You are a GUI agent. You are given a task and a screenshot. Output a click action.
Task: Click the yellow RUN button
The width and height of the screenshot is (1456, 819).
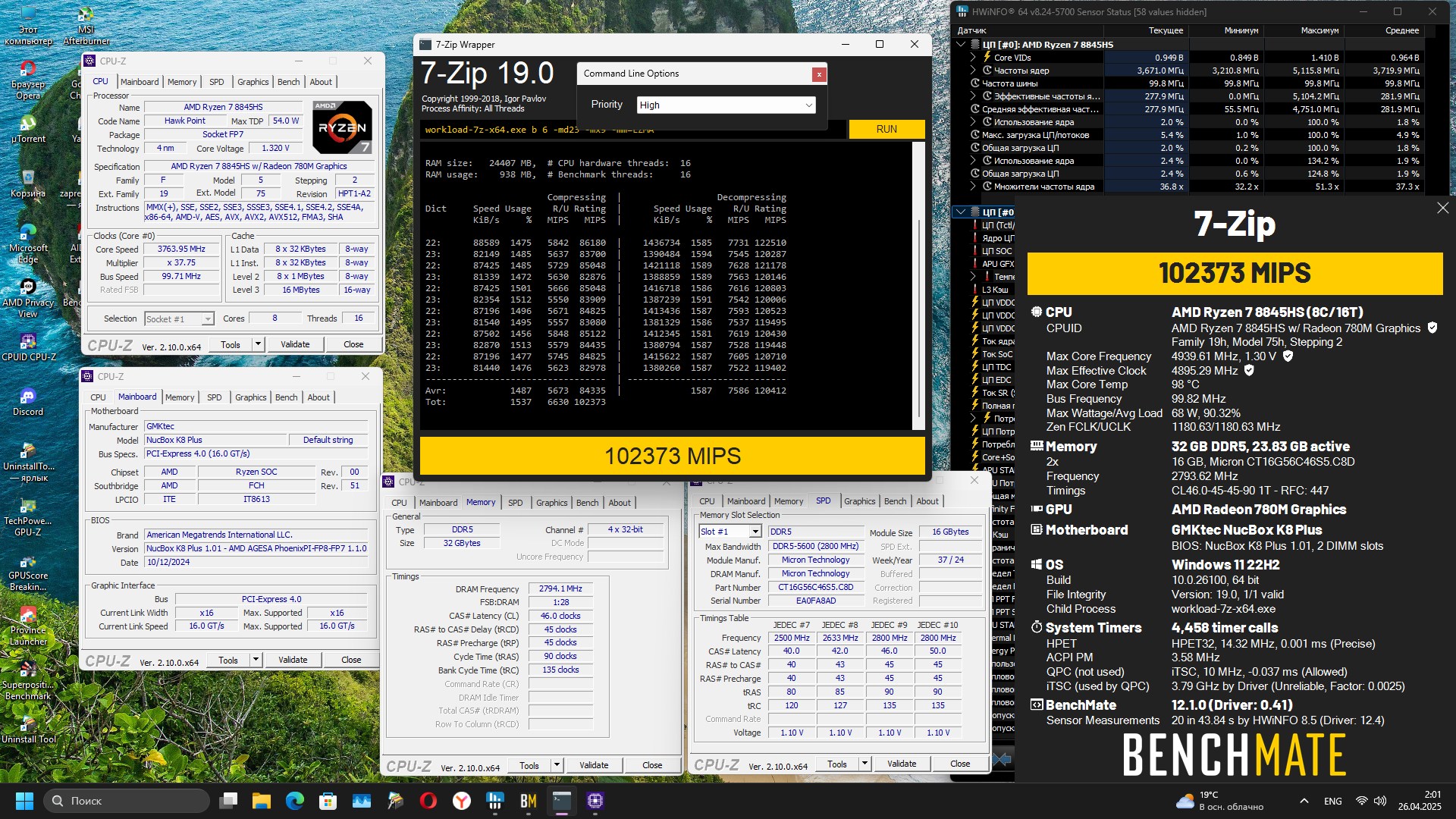click(886, 129)
